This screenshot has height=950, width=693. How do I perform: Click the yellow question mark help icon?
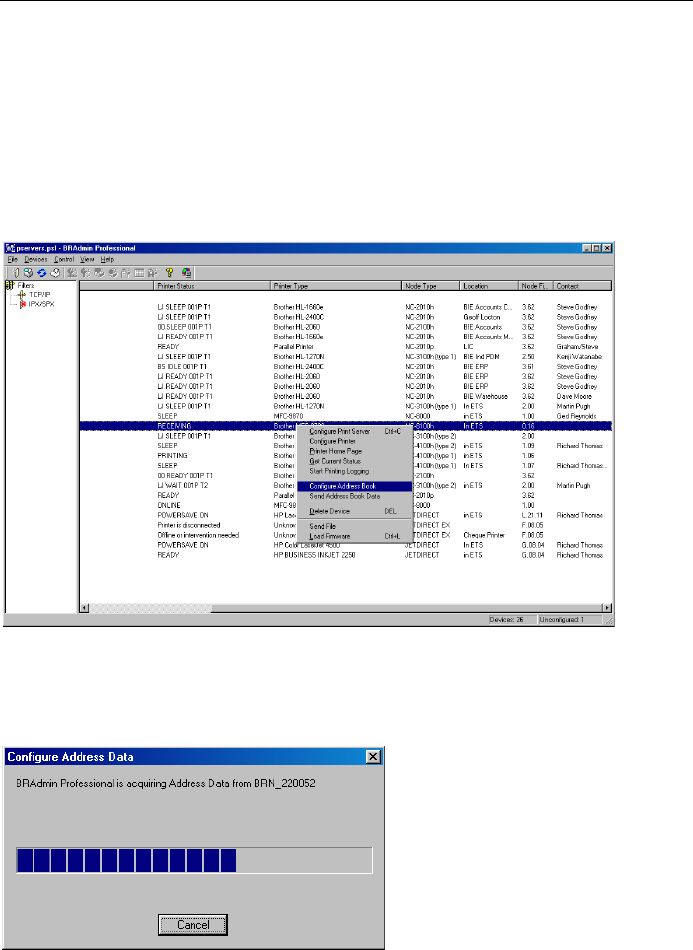click(x=170, y=273)
